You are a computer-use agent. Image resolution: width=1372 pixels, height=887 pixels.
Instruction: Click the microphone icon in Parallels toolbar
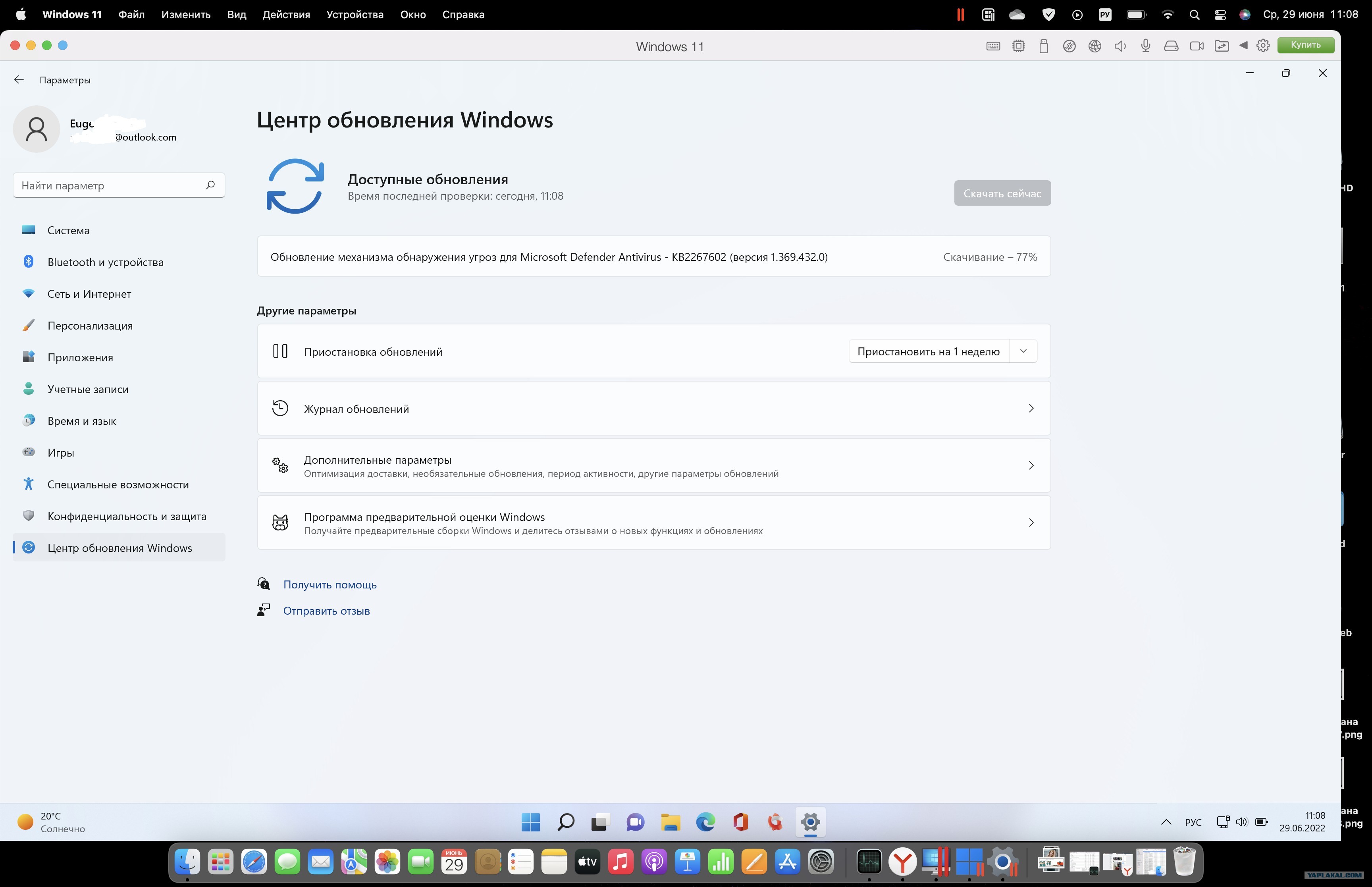[1146, 46]
